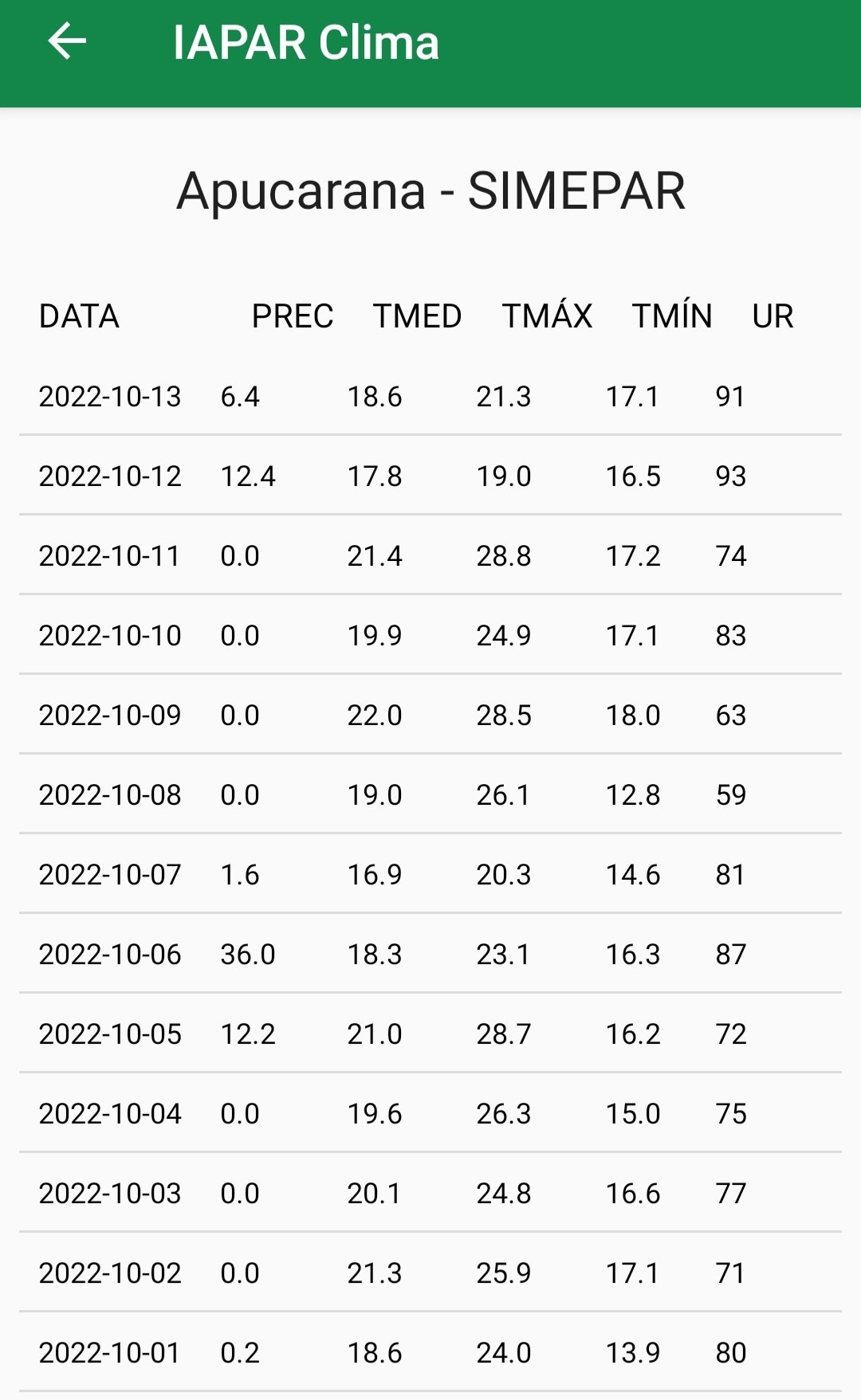Tap the 2022-10-08 date row

pos(110,795)
